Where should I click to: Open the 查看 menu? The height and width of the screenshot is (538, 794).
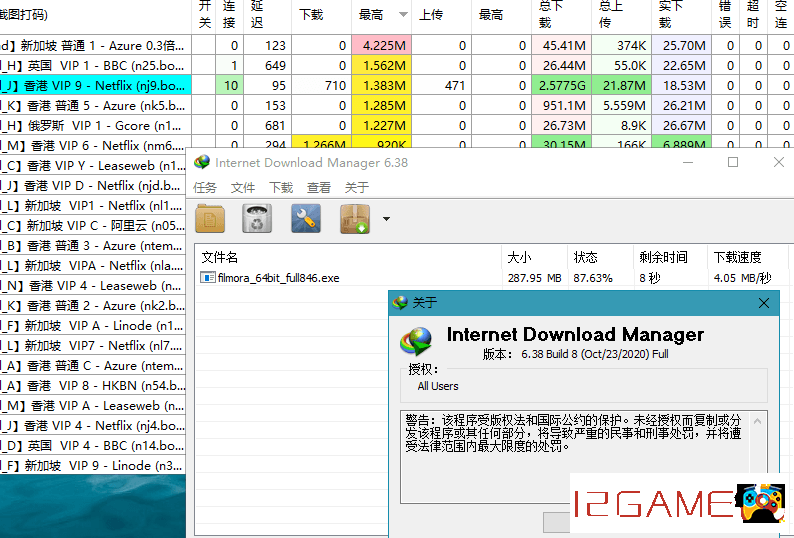[319, 187]
